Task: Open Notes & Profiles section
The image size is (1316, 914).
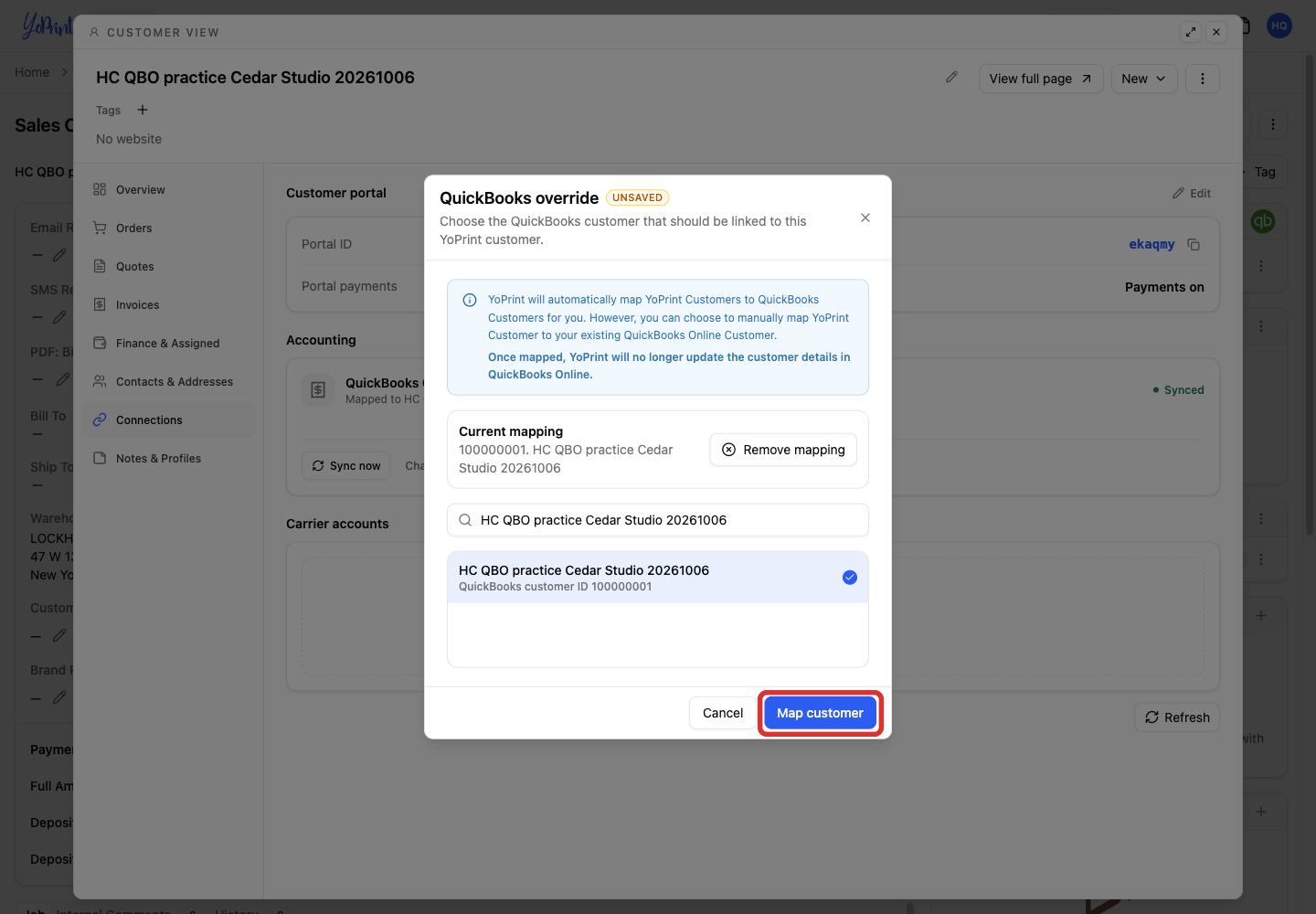Action: point(168,459)
